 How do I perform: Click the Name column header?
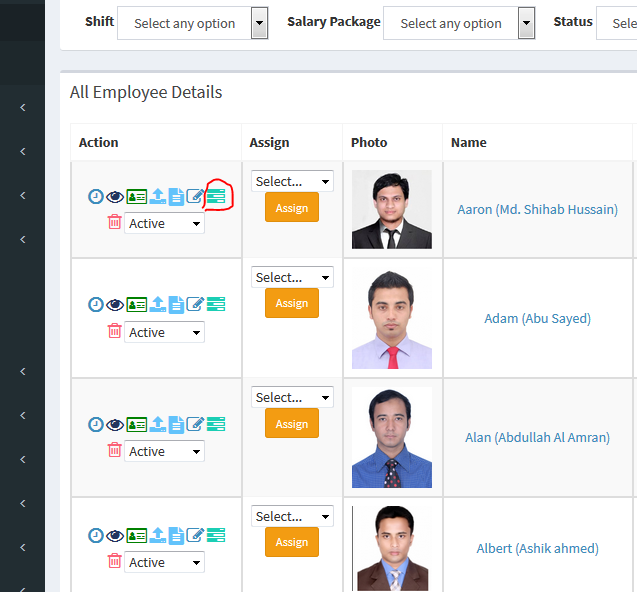468,142
